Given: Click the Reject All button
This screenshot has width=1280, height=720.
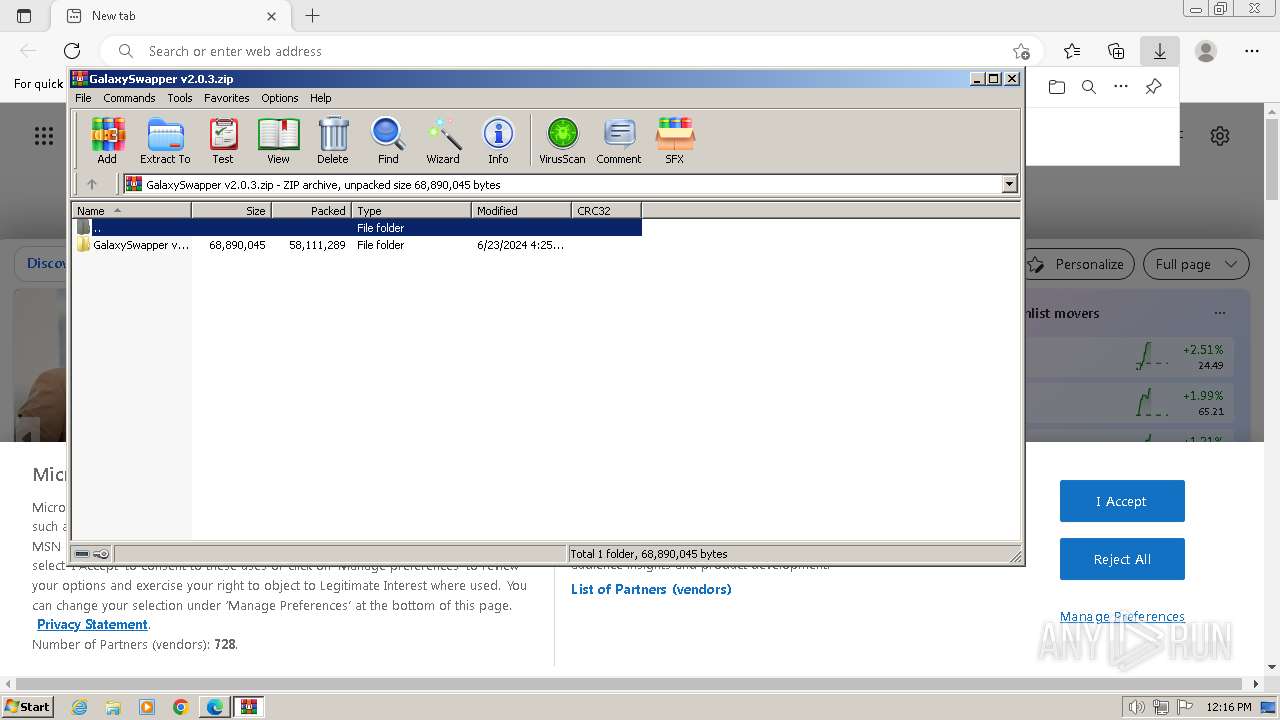Looking at the screenshot, I should pyautogui.click(x=1122, y=559).
